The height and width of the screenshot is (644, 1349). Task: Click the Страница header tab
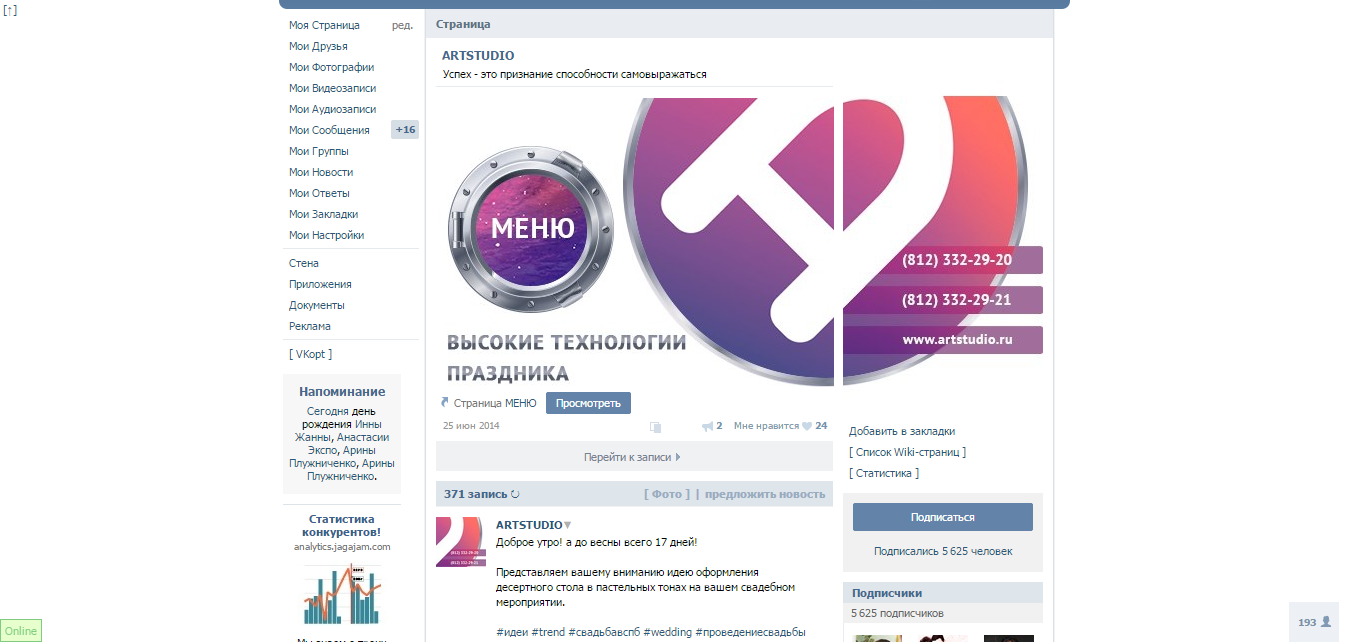(463, 24)
